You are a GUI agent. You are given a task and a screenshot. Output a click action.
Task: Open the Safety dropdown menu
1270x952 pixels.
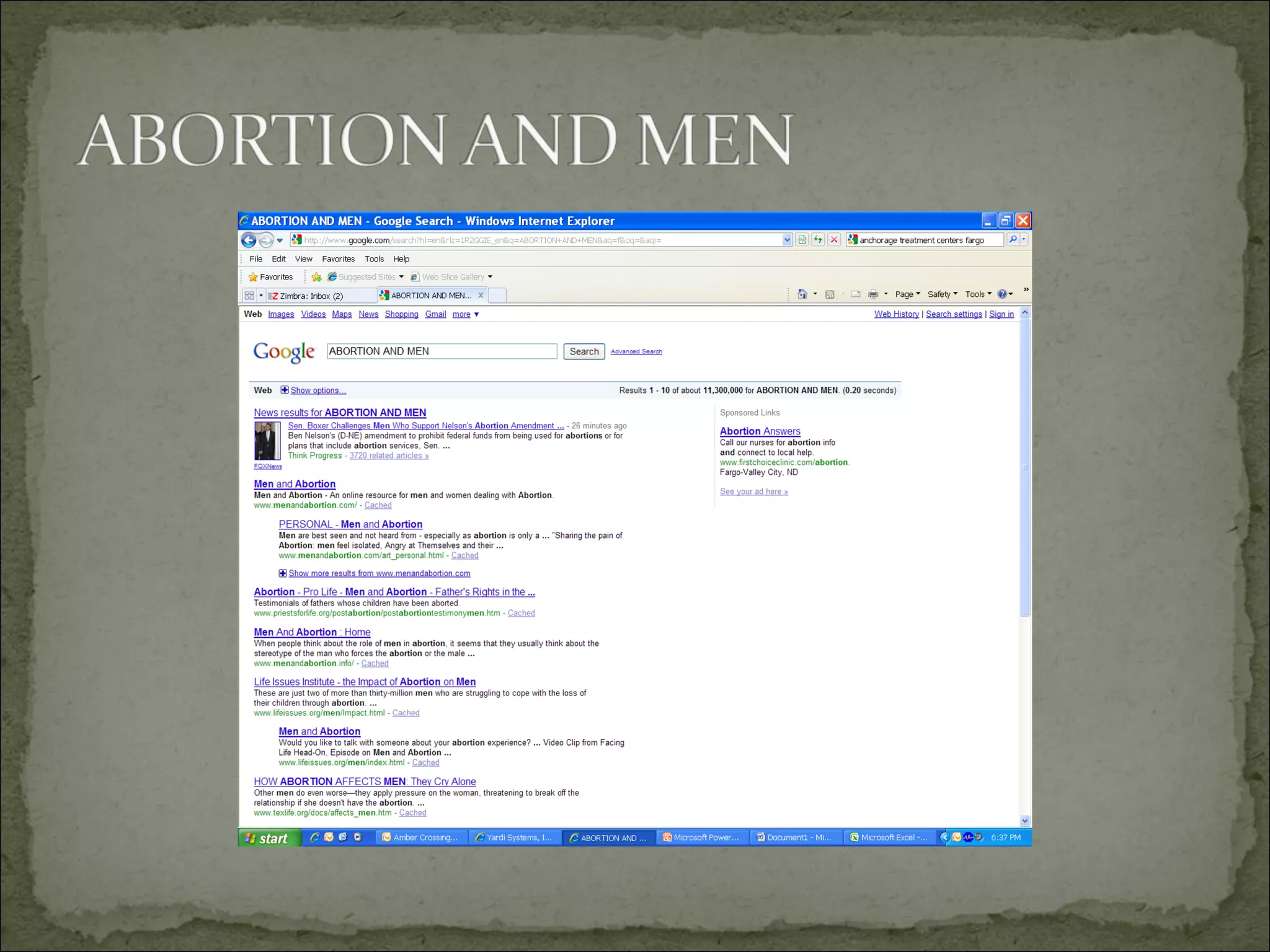coord(942,294)
